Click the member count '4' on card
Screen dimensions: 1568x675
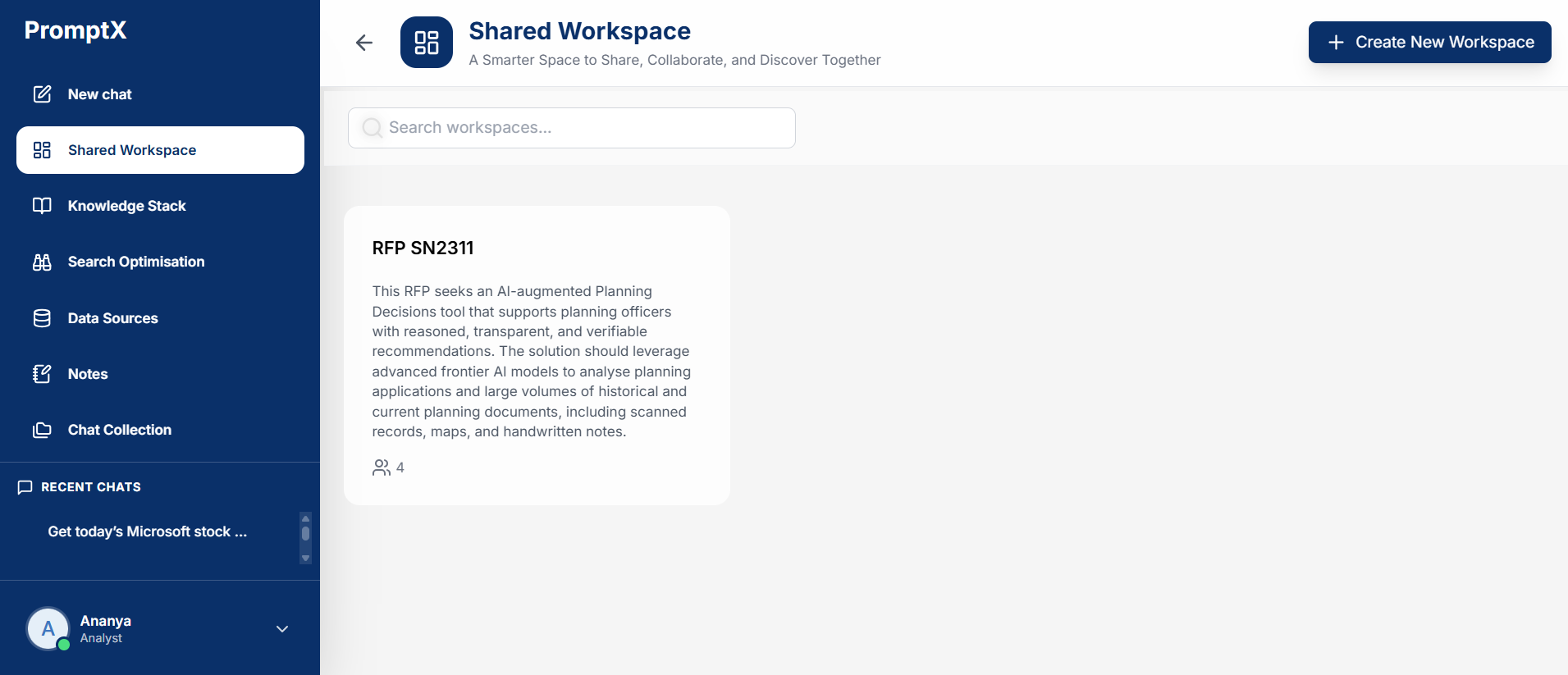(400, 467)
